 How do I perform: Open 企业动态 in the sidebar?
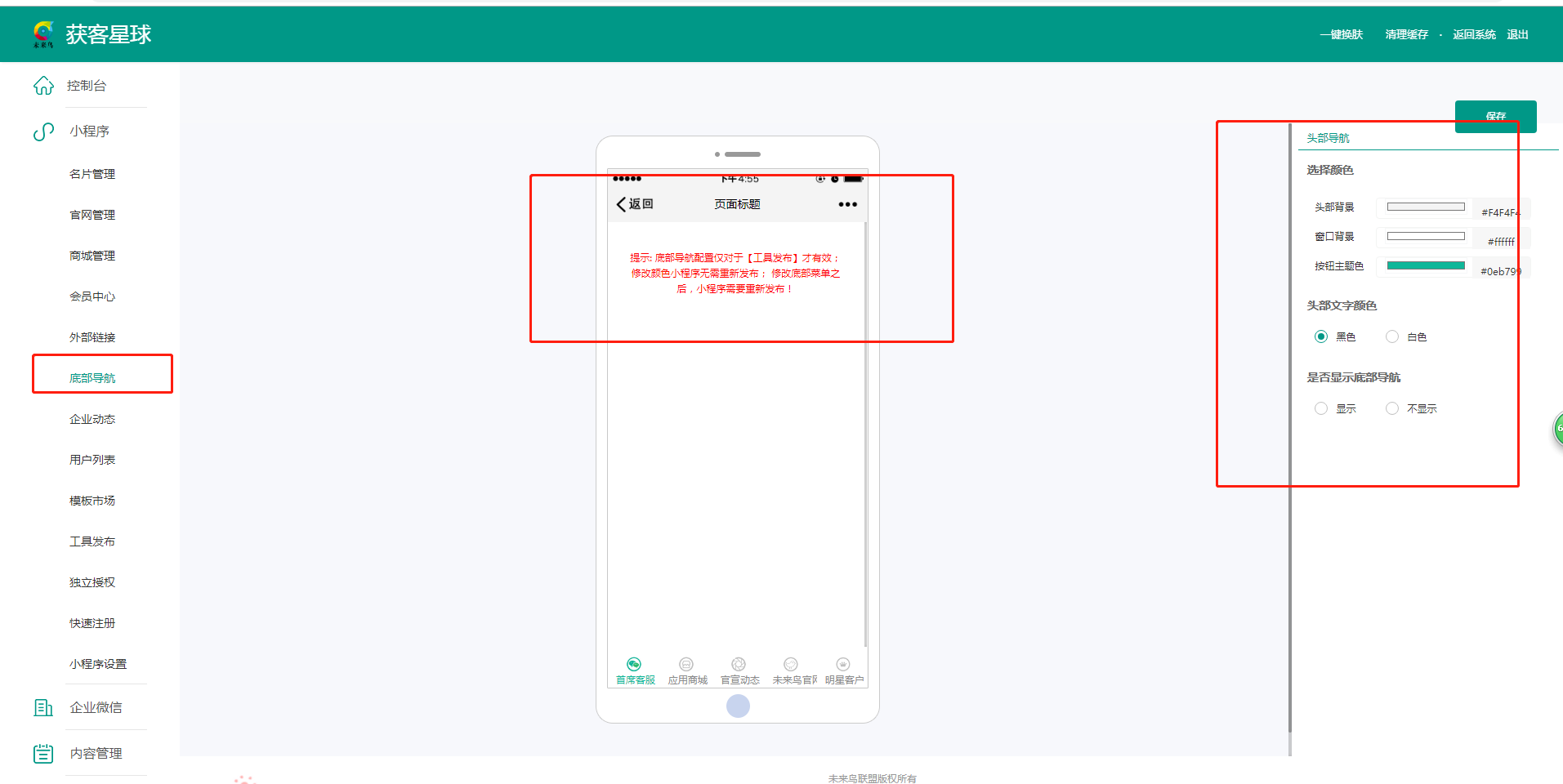[x=92, y=419]
